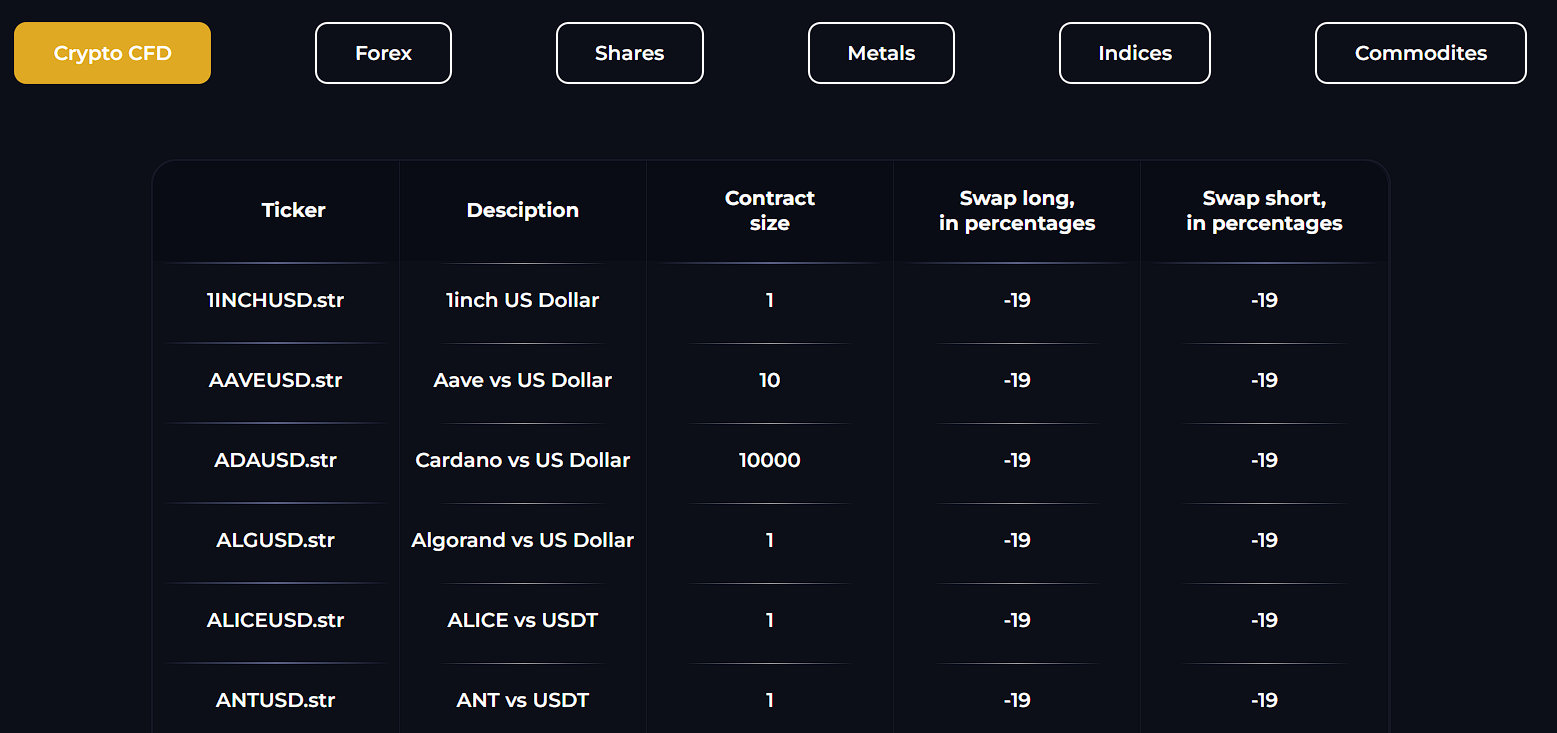Open the Indices tab
The image size is (1557, 733).
tap(1135, 53)
